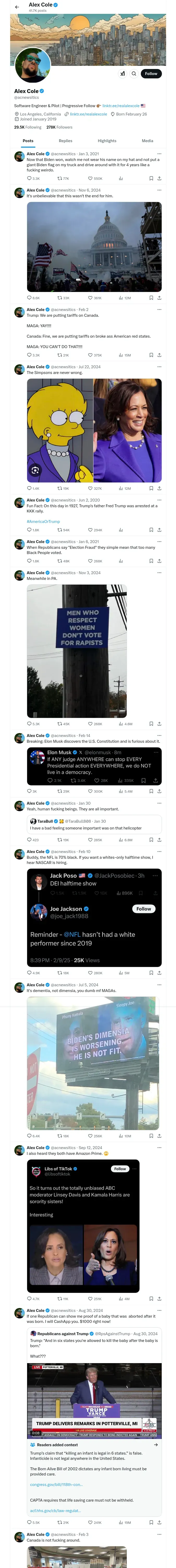The width and height of the screenshot is (176, 1568).
Task: Open the three-dot menu on the Jul 22, 2024 post
Action: [160, 367]
